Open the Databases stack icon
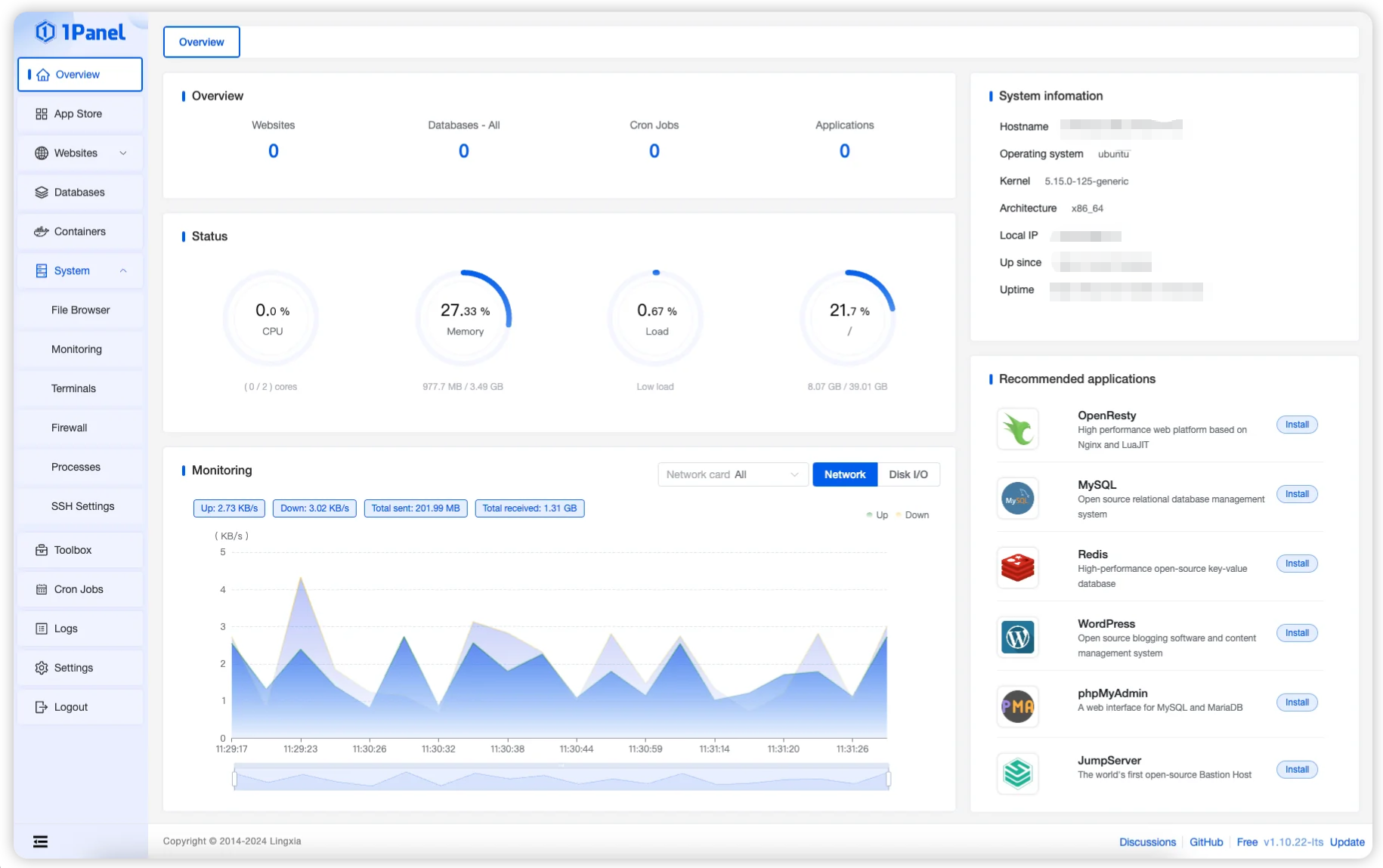The image size is (1383, 868). (42, 193)
